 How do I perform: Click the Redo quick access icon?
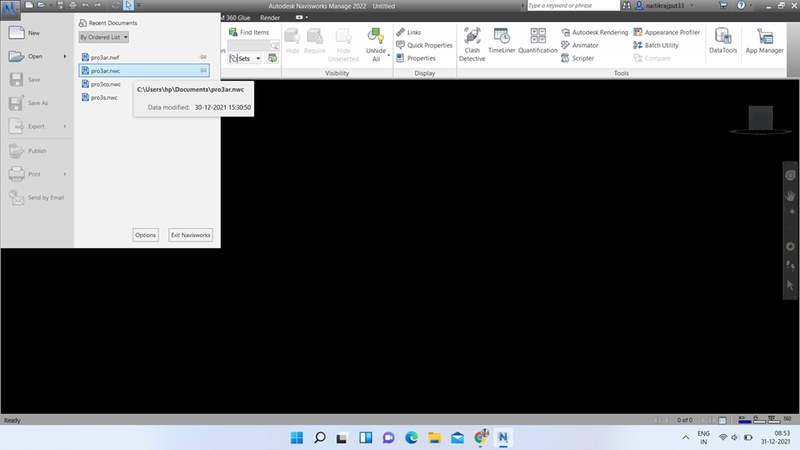click(x=97, y=5)
